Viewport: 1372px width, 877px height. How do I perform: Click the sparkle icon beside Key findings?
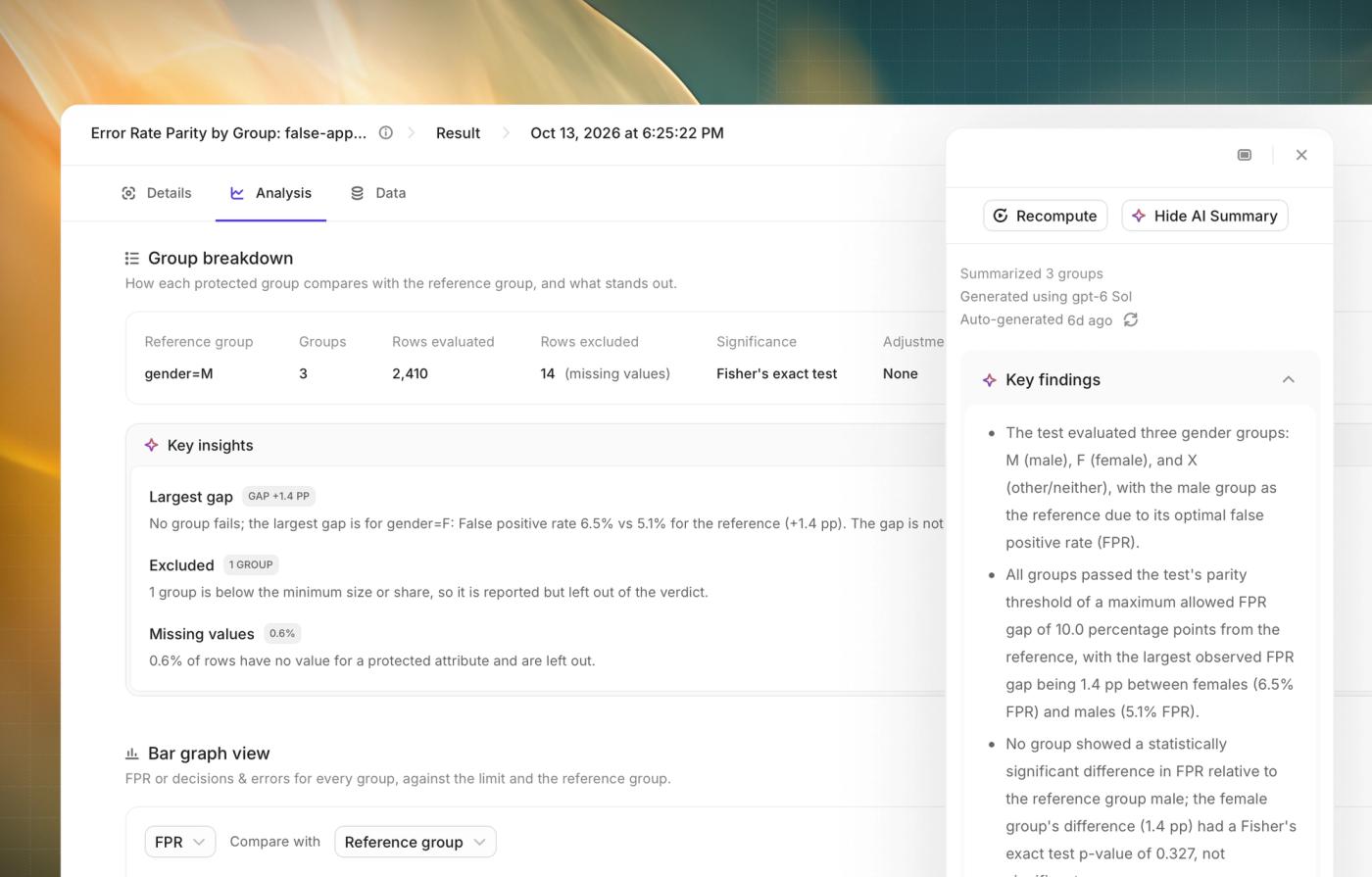(990, 380)
